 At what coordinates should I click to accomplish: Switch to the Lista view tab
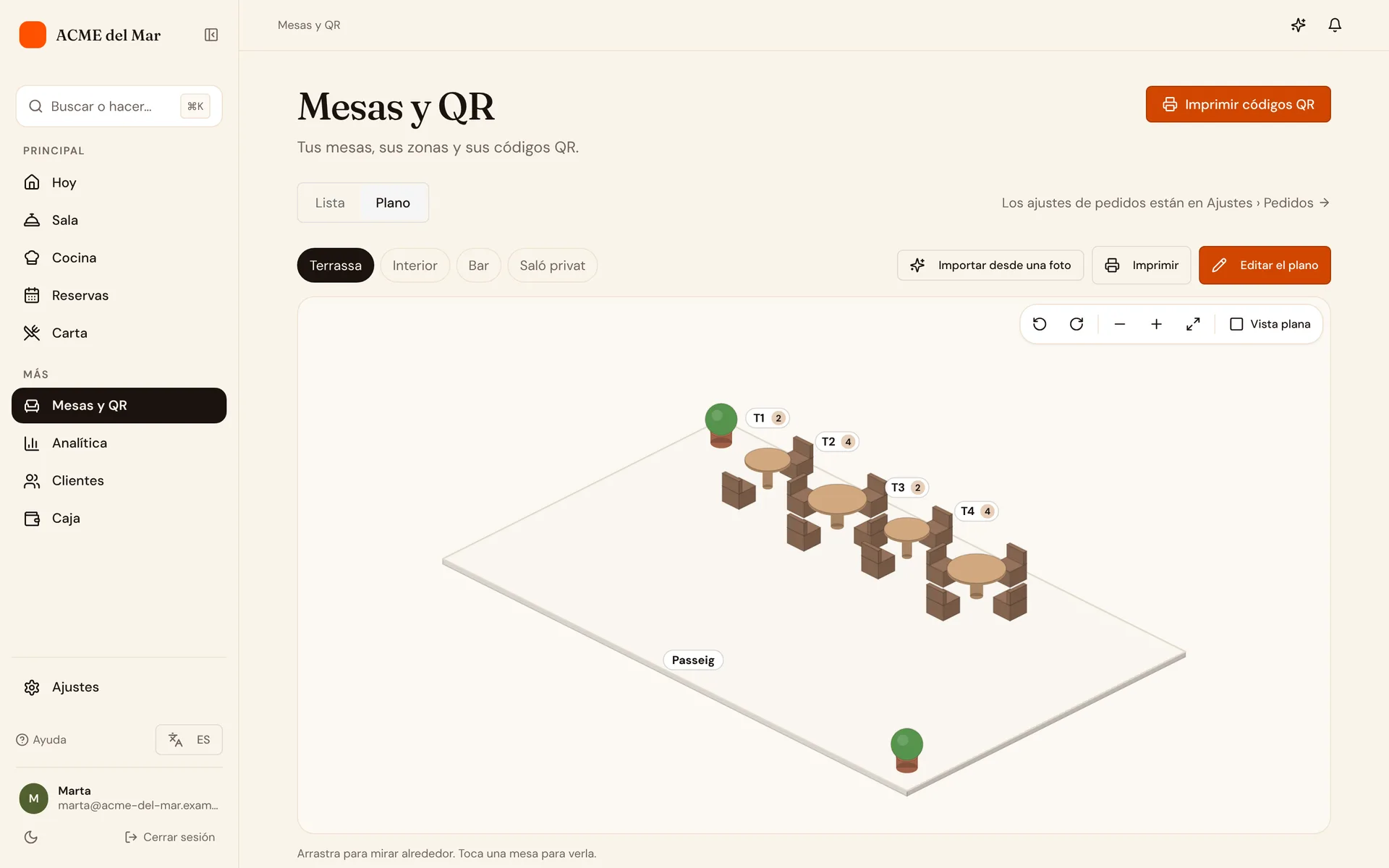[330, 203]
